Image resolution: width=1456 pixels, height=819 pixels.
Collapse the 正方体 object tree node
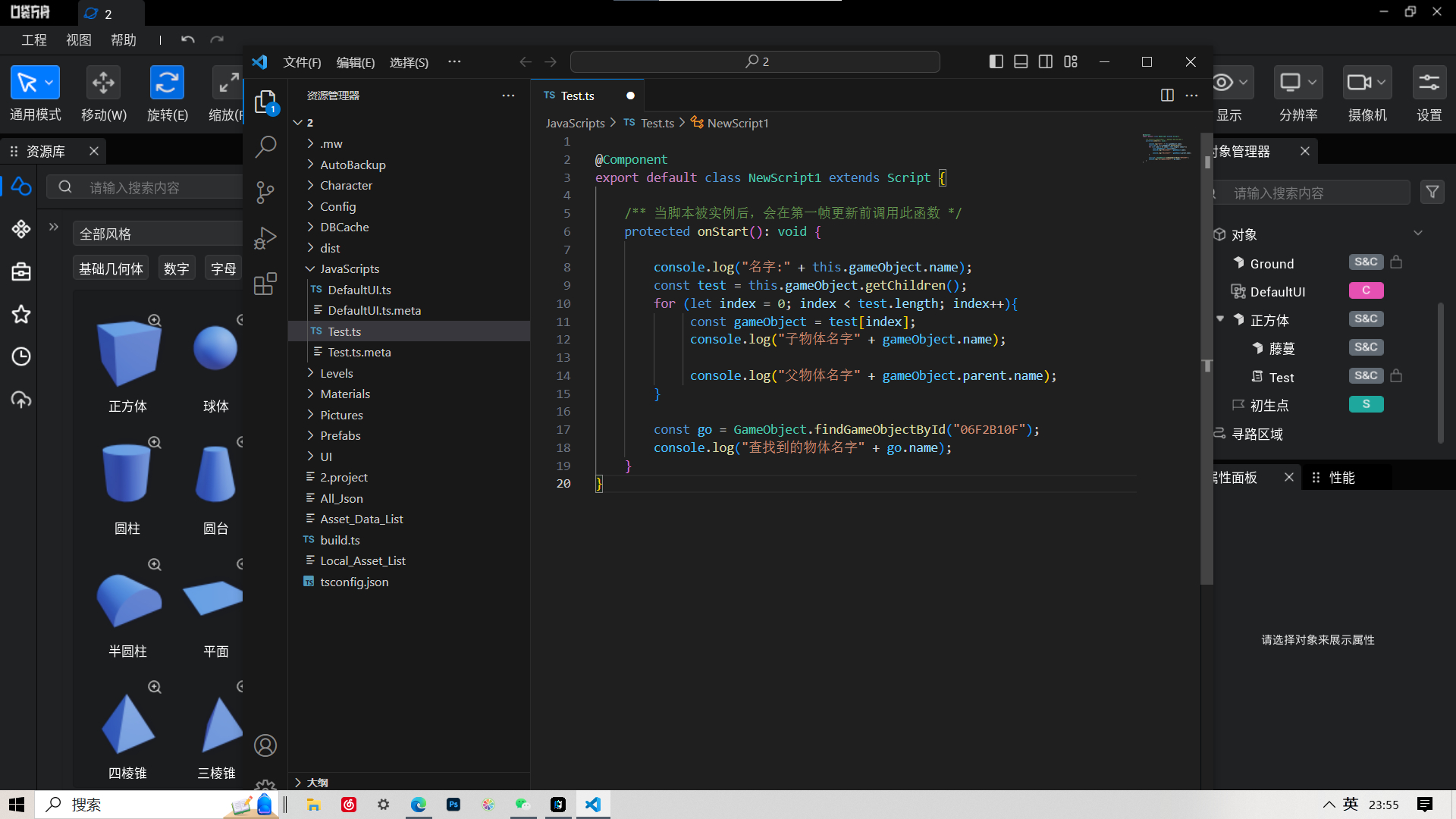click(x=1220, y=319)
